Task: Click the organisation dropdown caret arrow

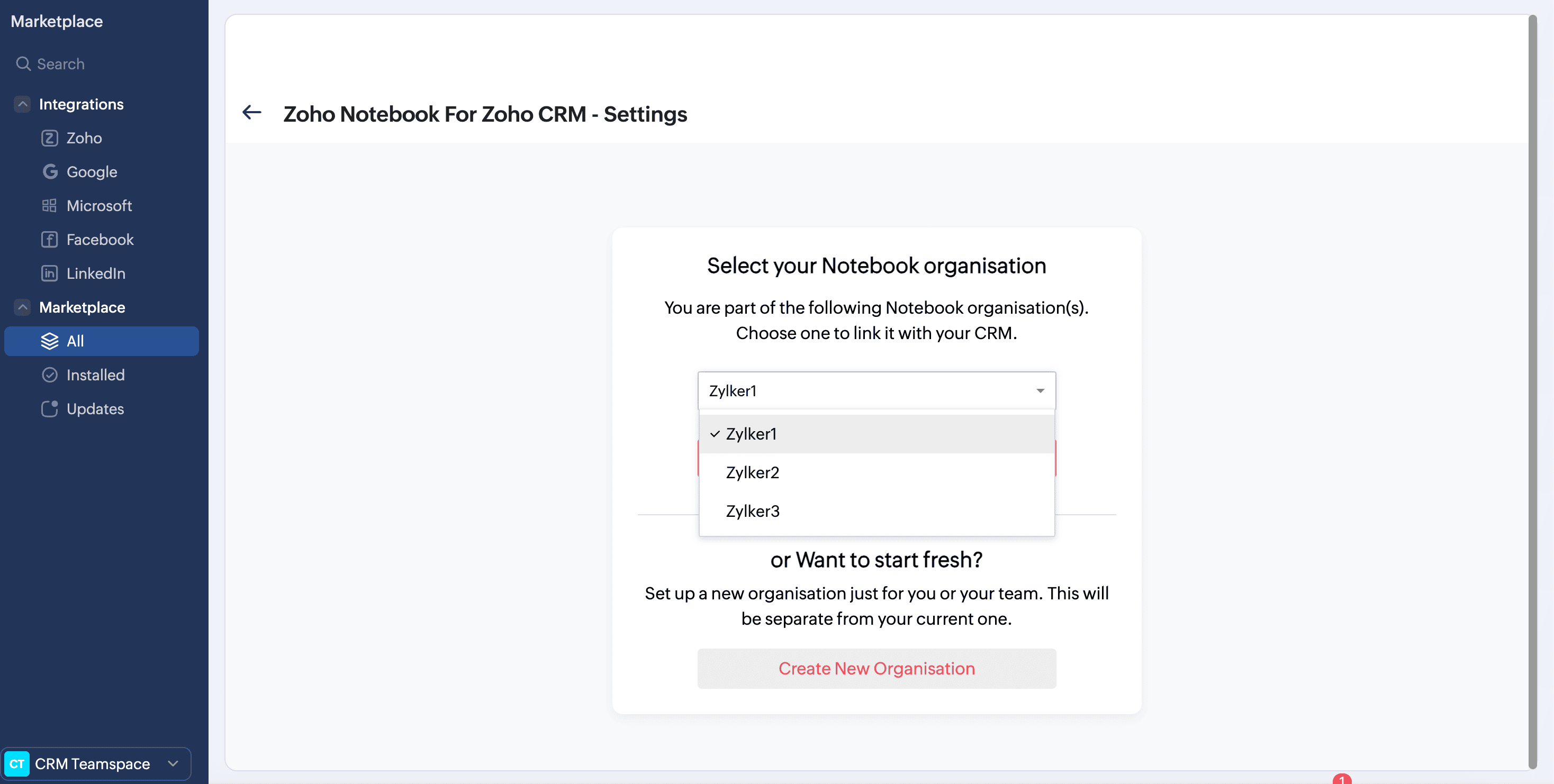Action: click(x=1040, y=391)
